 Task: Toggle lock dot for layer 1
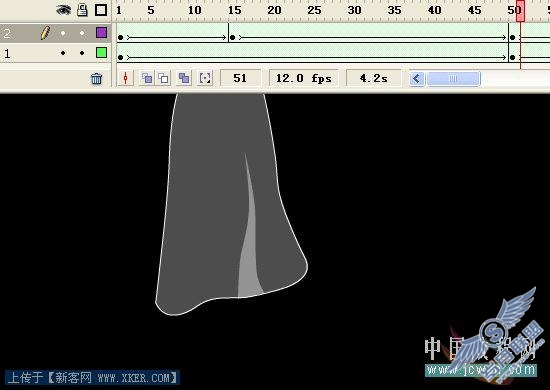point(82,53)
